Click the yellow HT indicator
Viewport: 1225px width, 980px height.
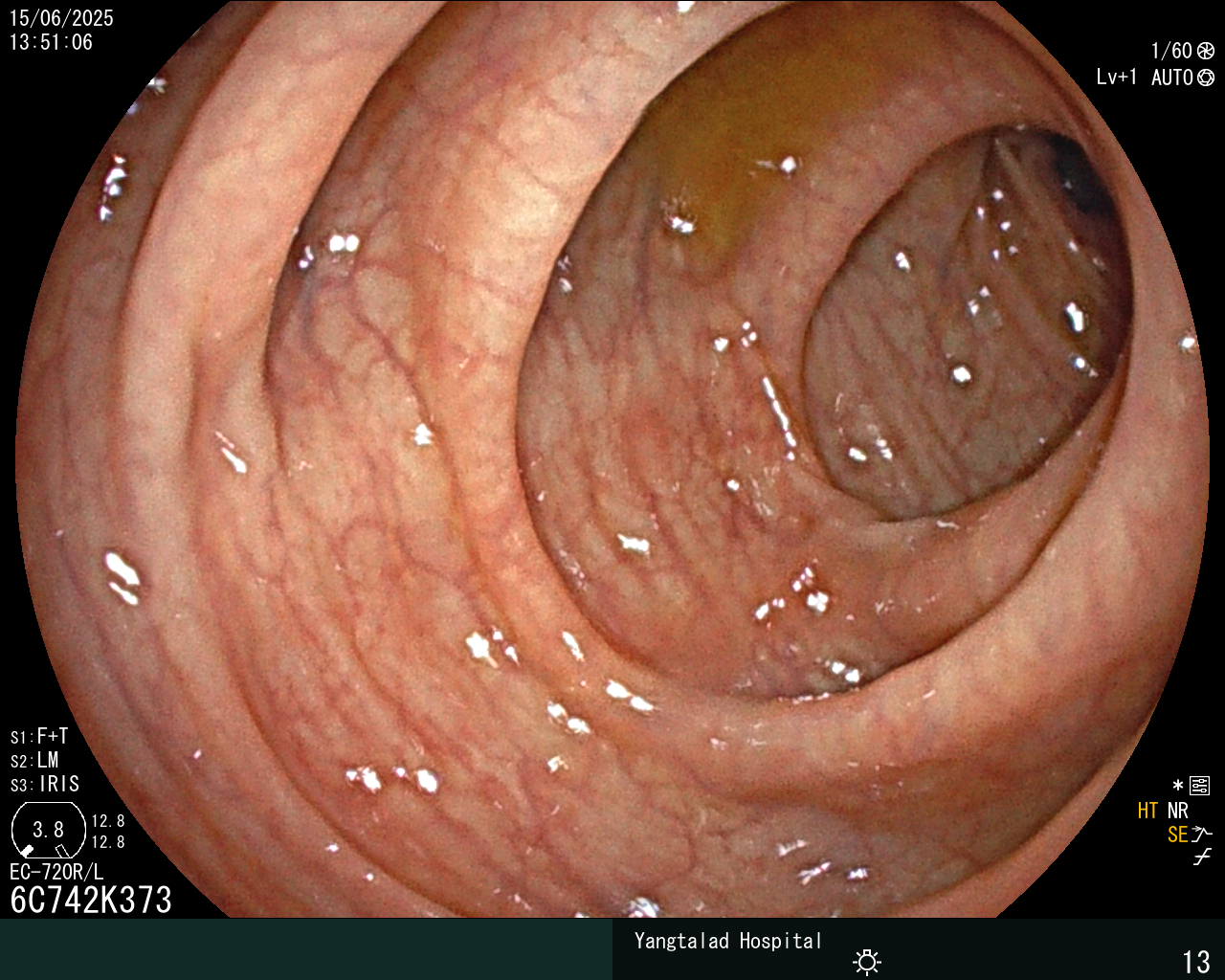pyautogui.click(x=1147, y=811)
